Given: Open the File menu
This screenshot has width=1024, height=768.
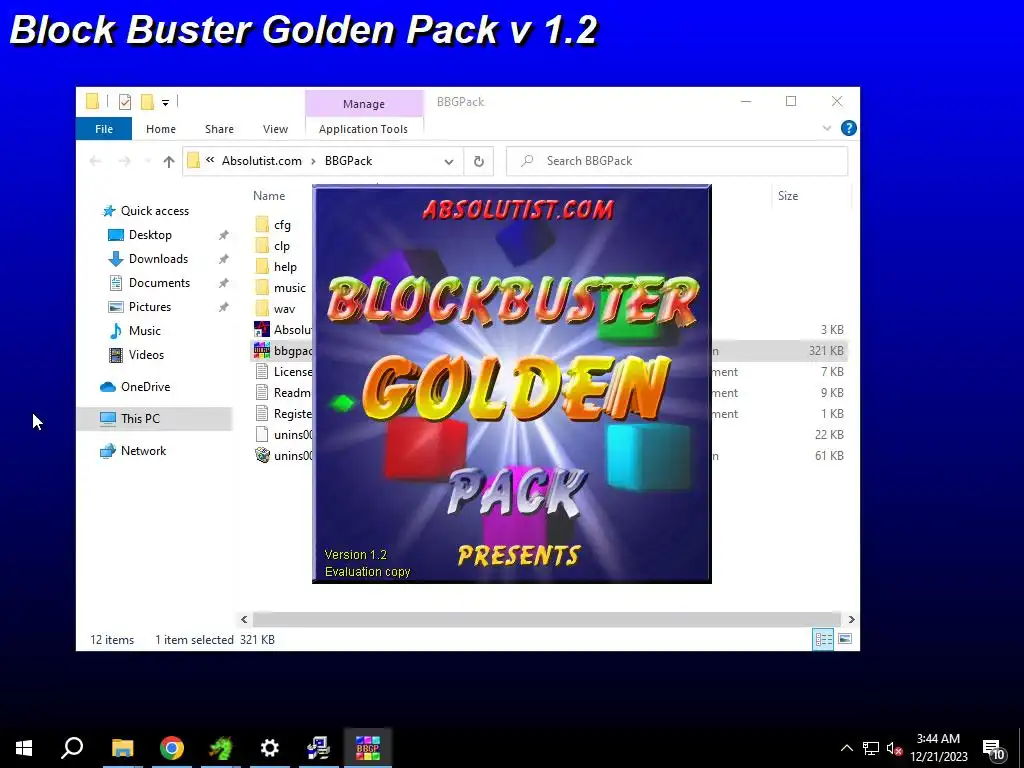Looking at the screenshot, I should point(104,129).
